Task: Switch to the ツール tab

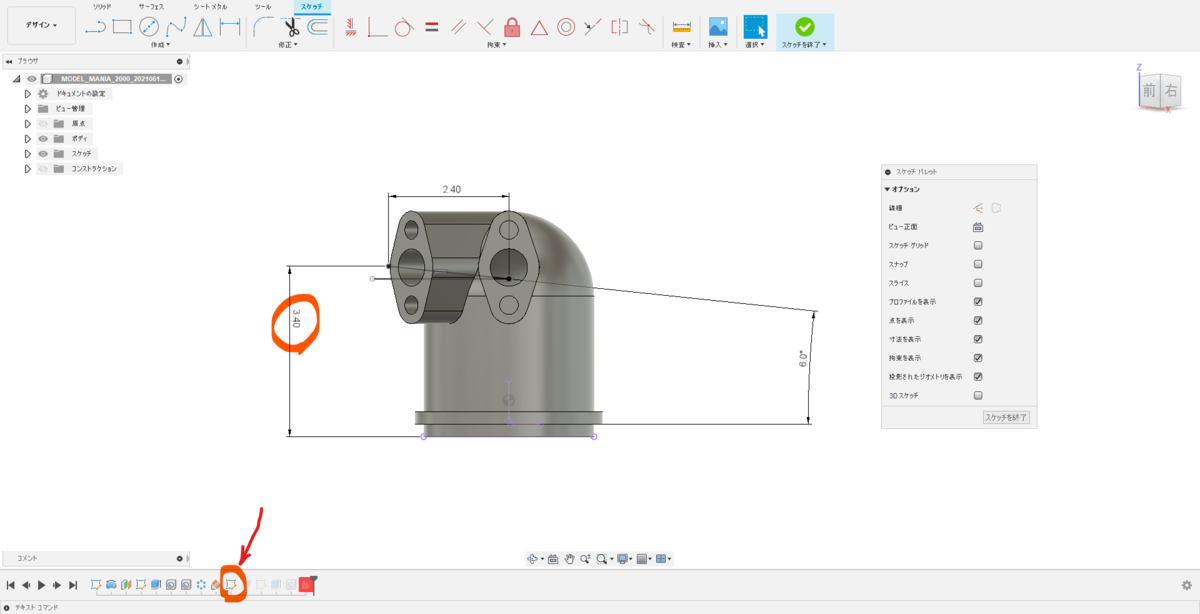Action: (x=263, y=6)
